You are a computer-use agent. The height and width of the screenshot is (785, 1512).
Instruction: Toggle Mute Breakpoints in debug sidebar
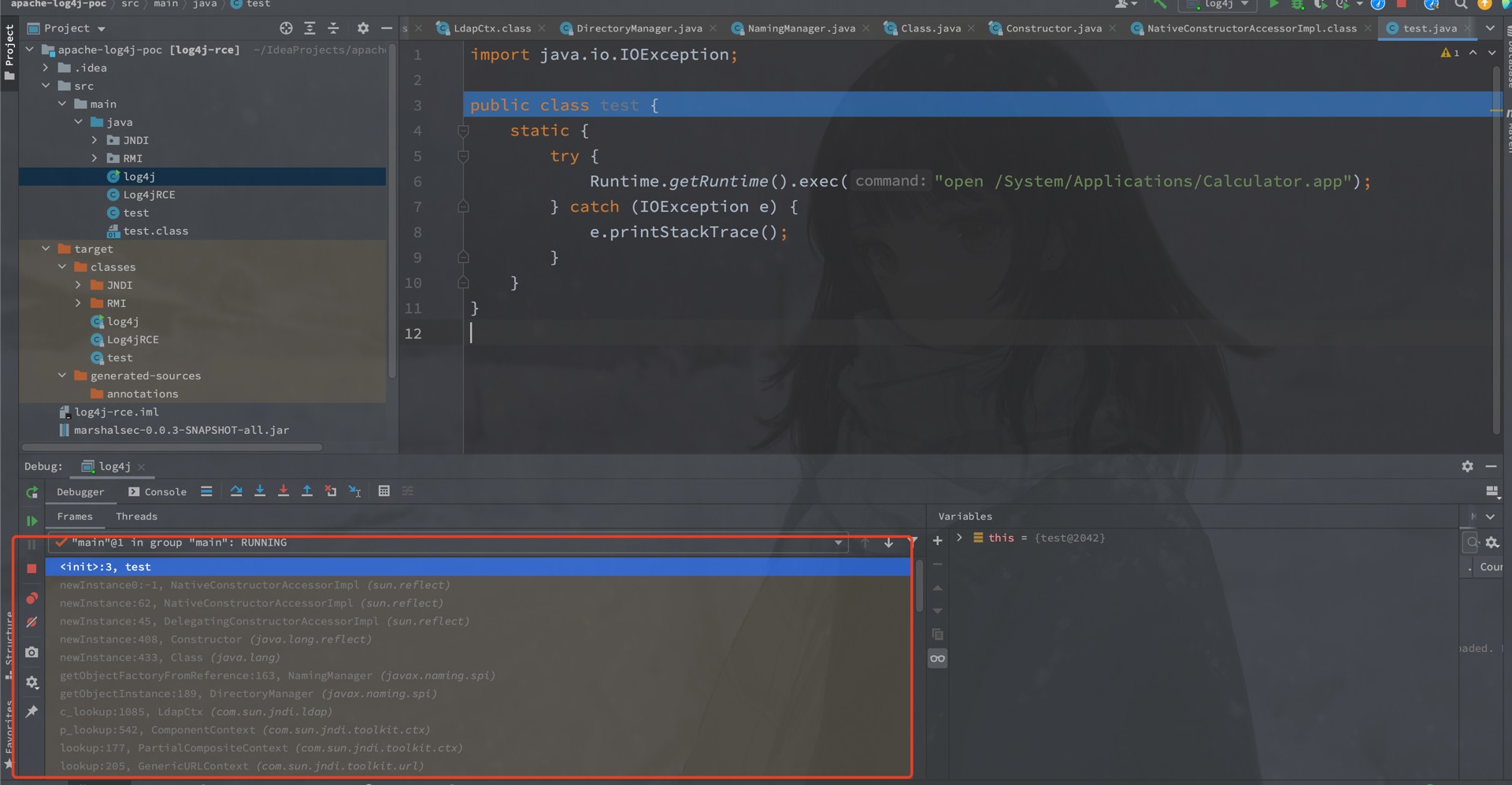click(x=31, y=622)
